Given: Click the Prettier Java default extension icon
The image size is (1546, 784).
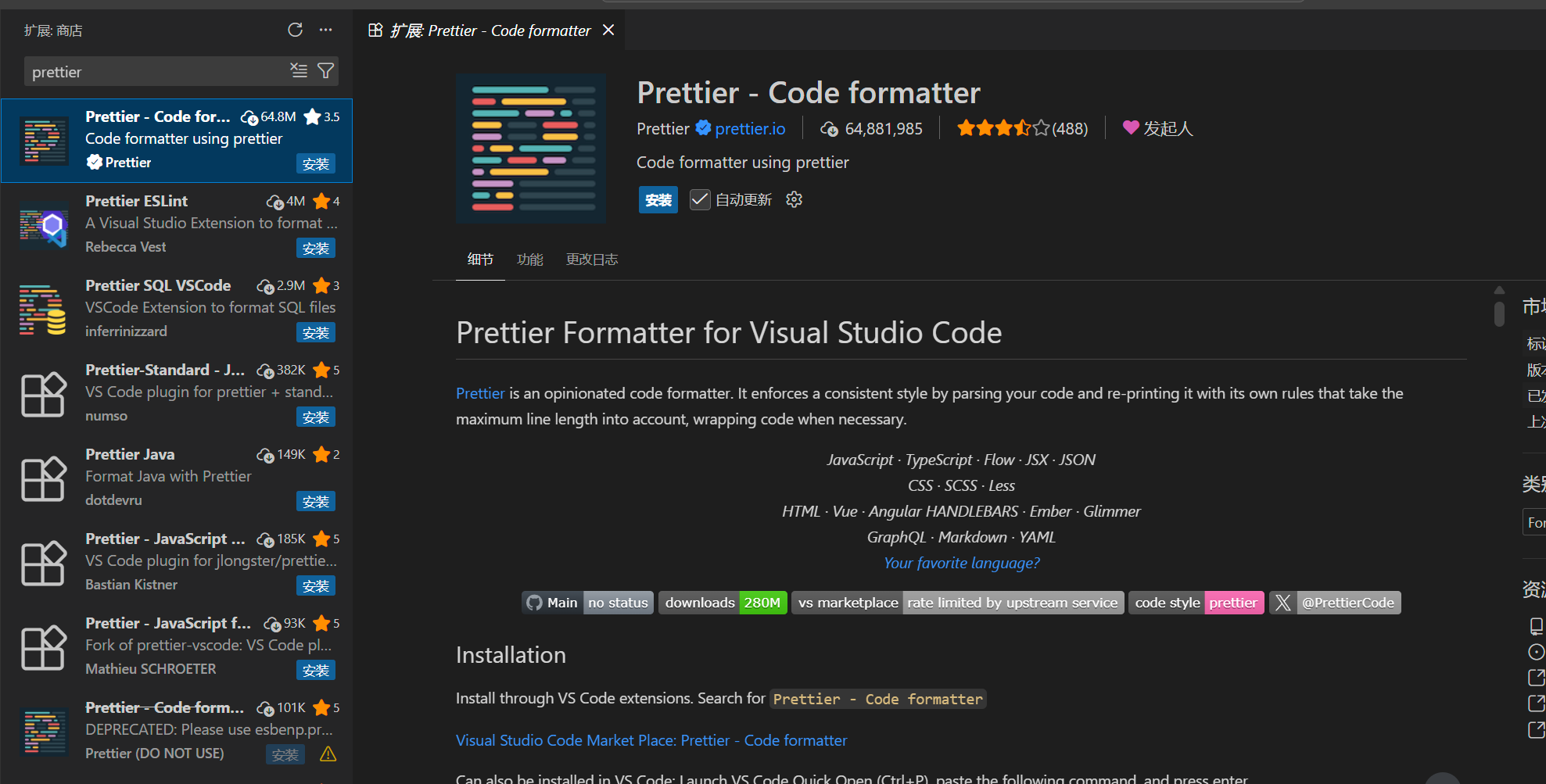Looking at the screenshot, I should tap(44, 478).
